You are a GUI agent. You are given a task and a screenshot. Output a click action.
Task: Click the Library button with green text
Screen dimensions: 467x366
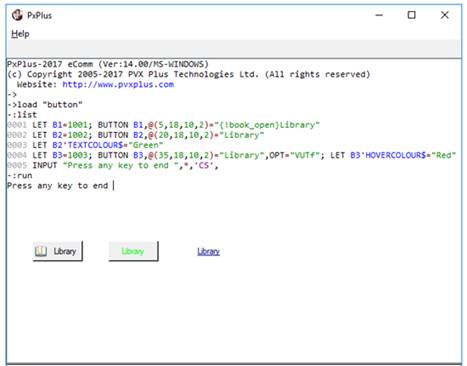[133, 251]
